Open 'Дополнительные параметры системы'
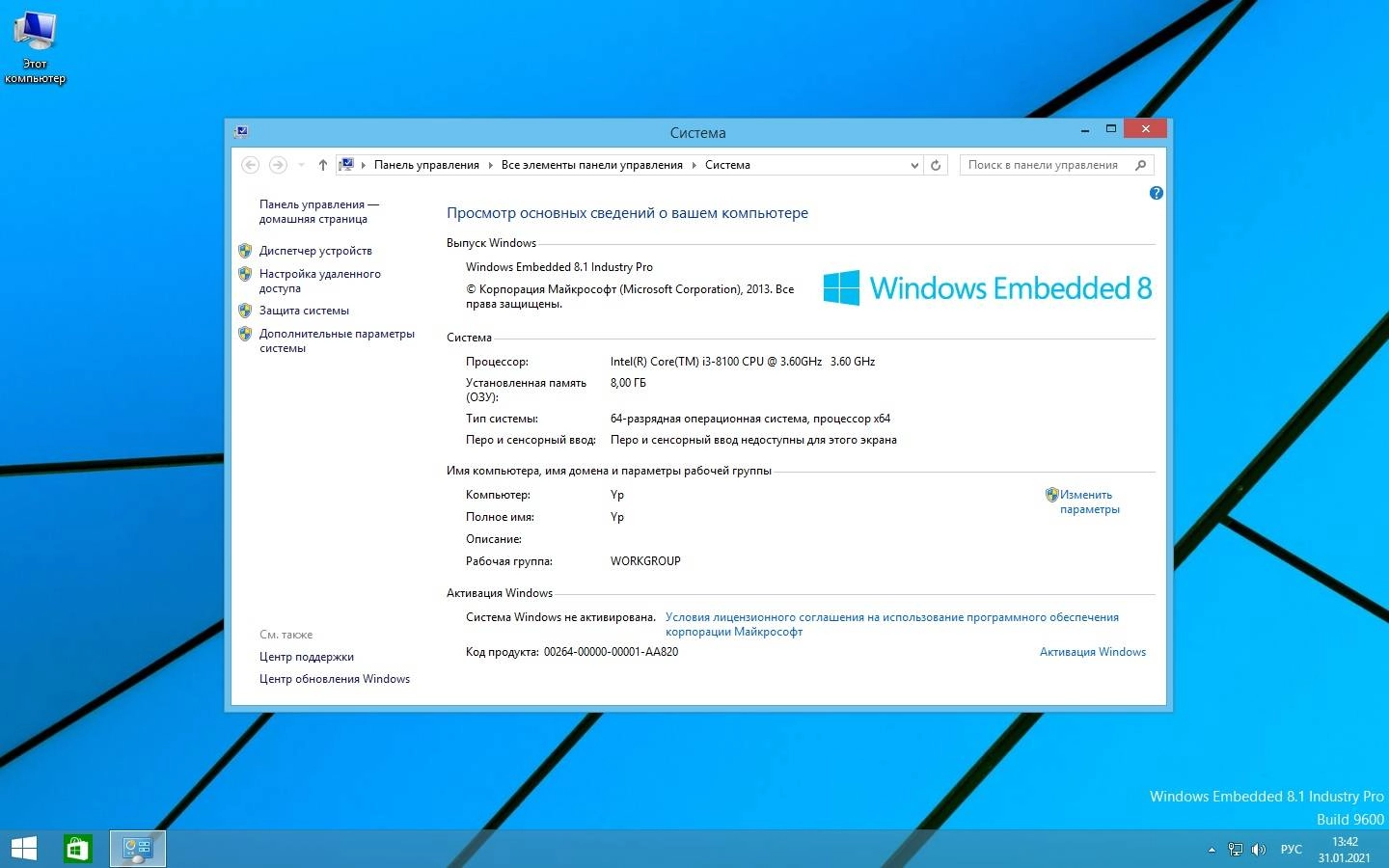This screenshot has width=1389, height=868. (337, 340)
